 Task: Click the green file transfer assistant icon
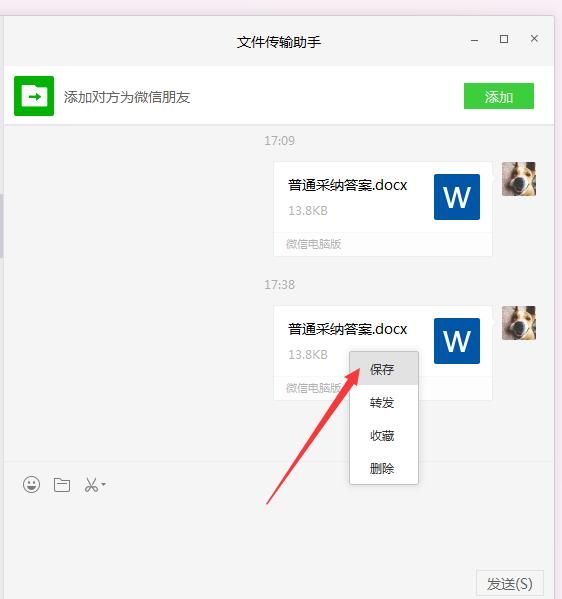click(x=34, y=96)
